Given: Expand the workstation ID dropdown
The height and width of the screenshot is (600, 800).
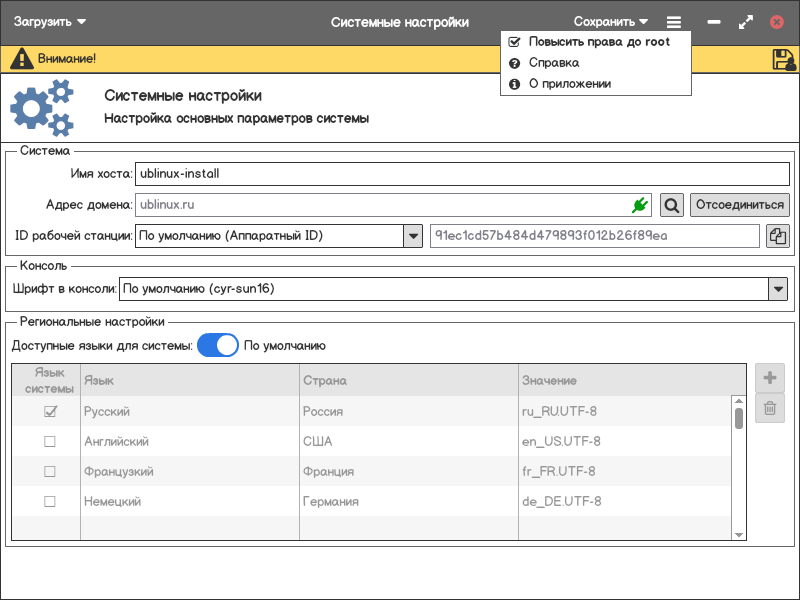Looking at the screenshot, I should [412, 236].
